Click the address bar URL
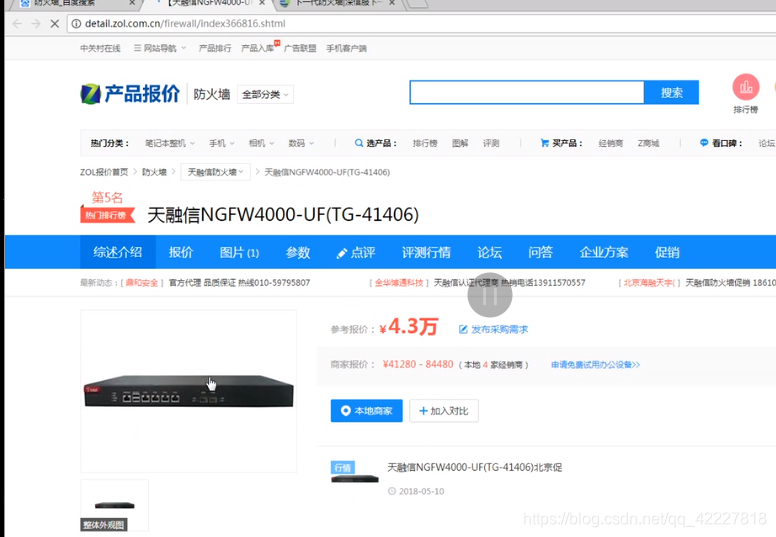The height and width of the screenshot is (537, 776). [x=185, y=24]
